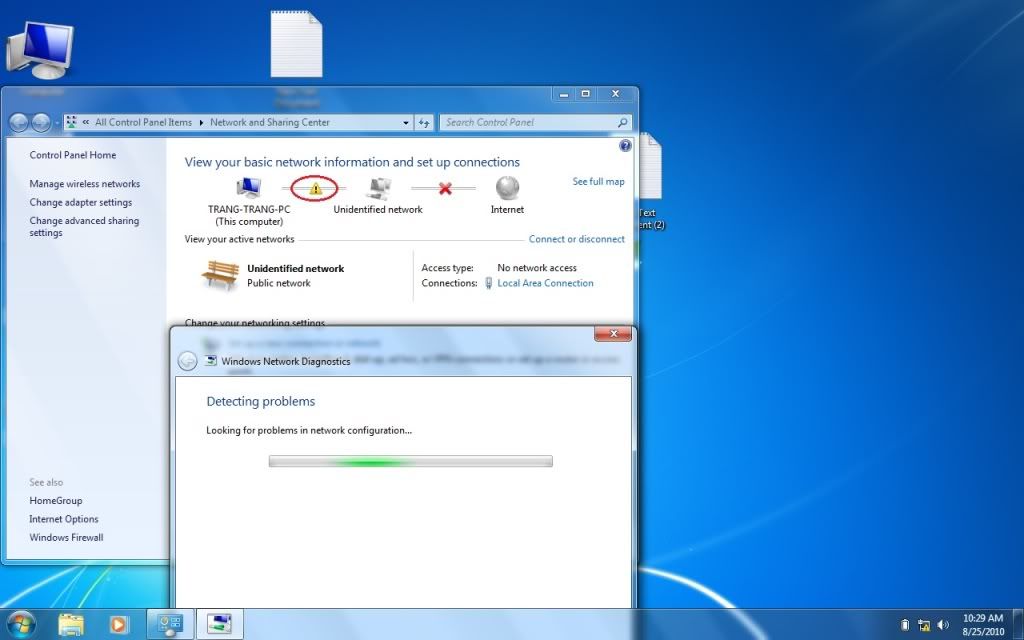The height and width of the screenshot is (640, 1024).
Task: Expand arrow after All Control Panel Items
Action: 201,123
